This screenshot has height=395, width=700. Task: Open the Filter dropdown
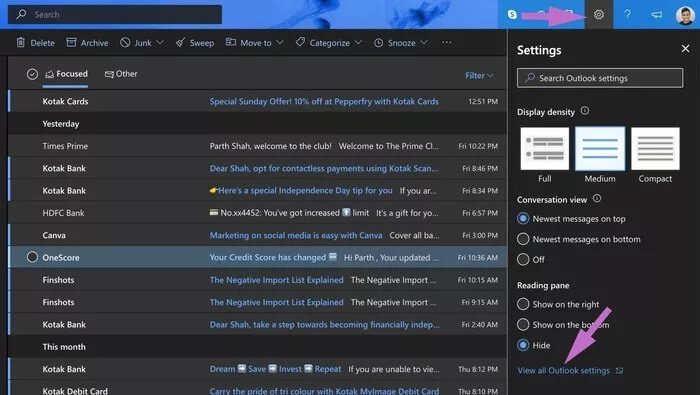click(479, 75)
